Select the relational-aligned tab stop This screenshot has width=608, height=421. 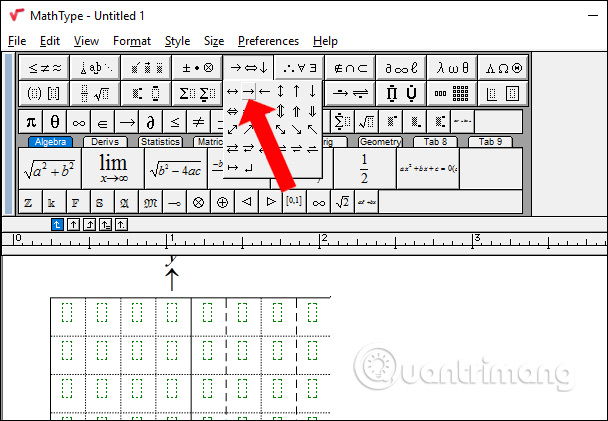point(105,224)
